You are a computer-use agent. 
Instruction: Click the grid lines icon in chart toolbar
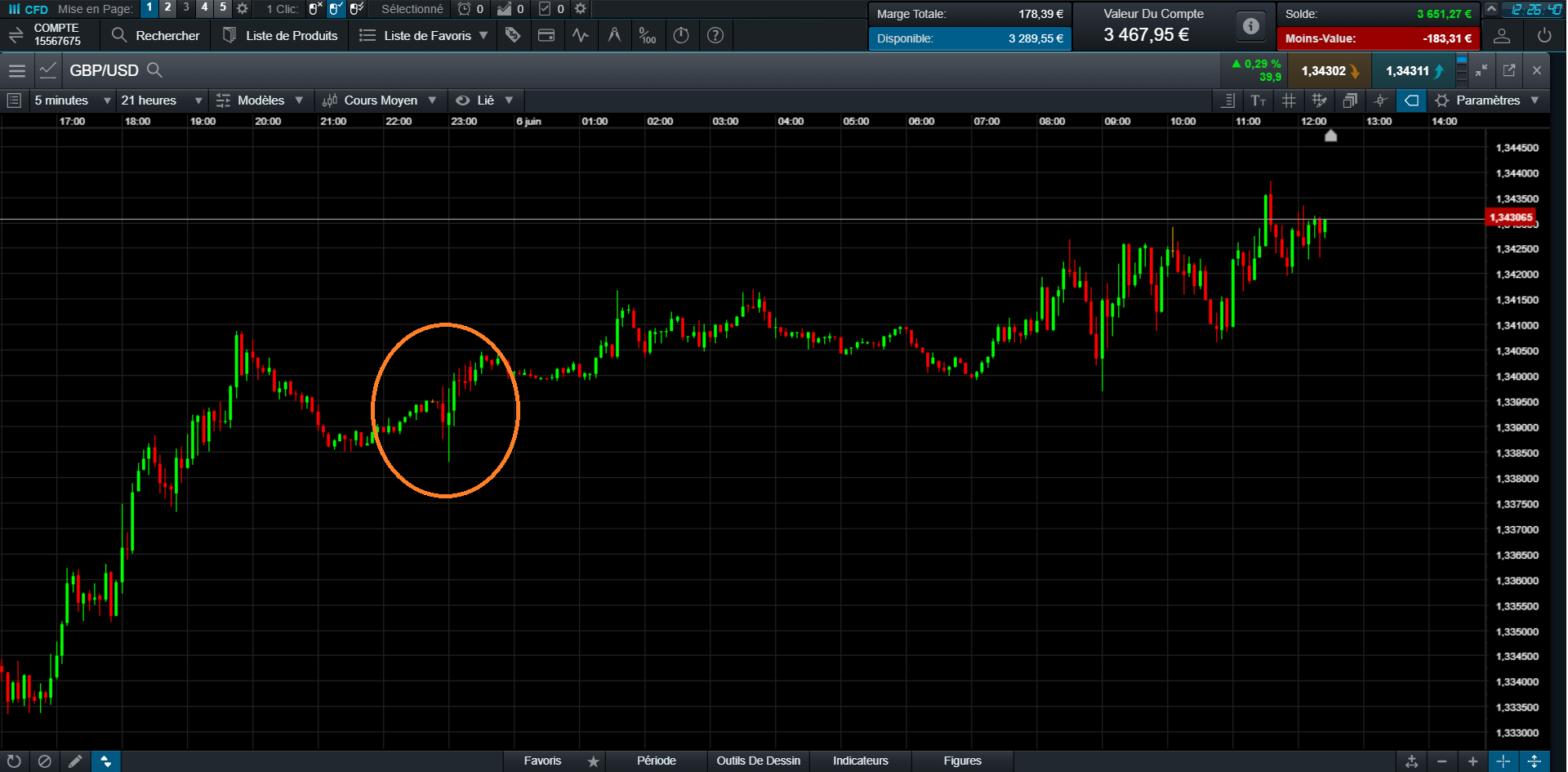click(1289, 100)
